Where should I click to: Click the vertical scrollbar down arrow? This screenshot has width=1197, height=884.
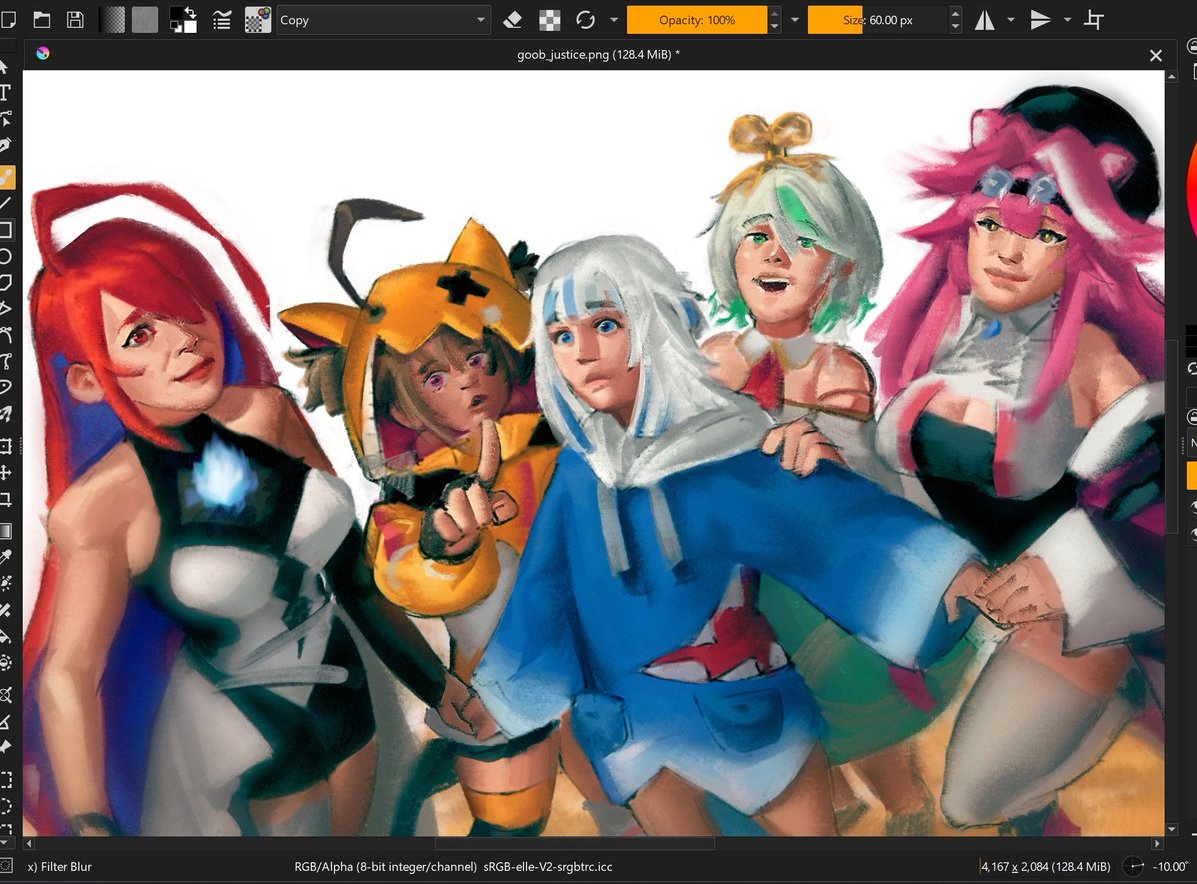coord(1172,829)
